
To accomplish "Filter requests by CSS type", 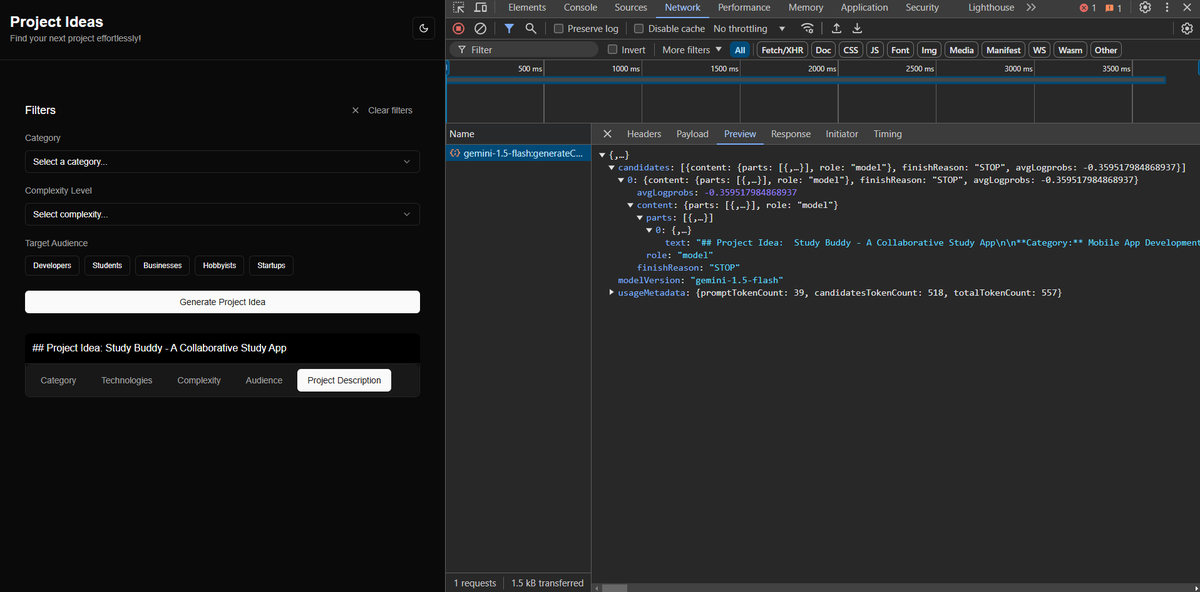I will pos(851,50).
